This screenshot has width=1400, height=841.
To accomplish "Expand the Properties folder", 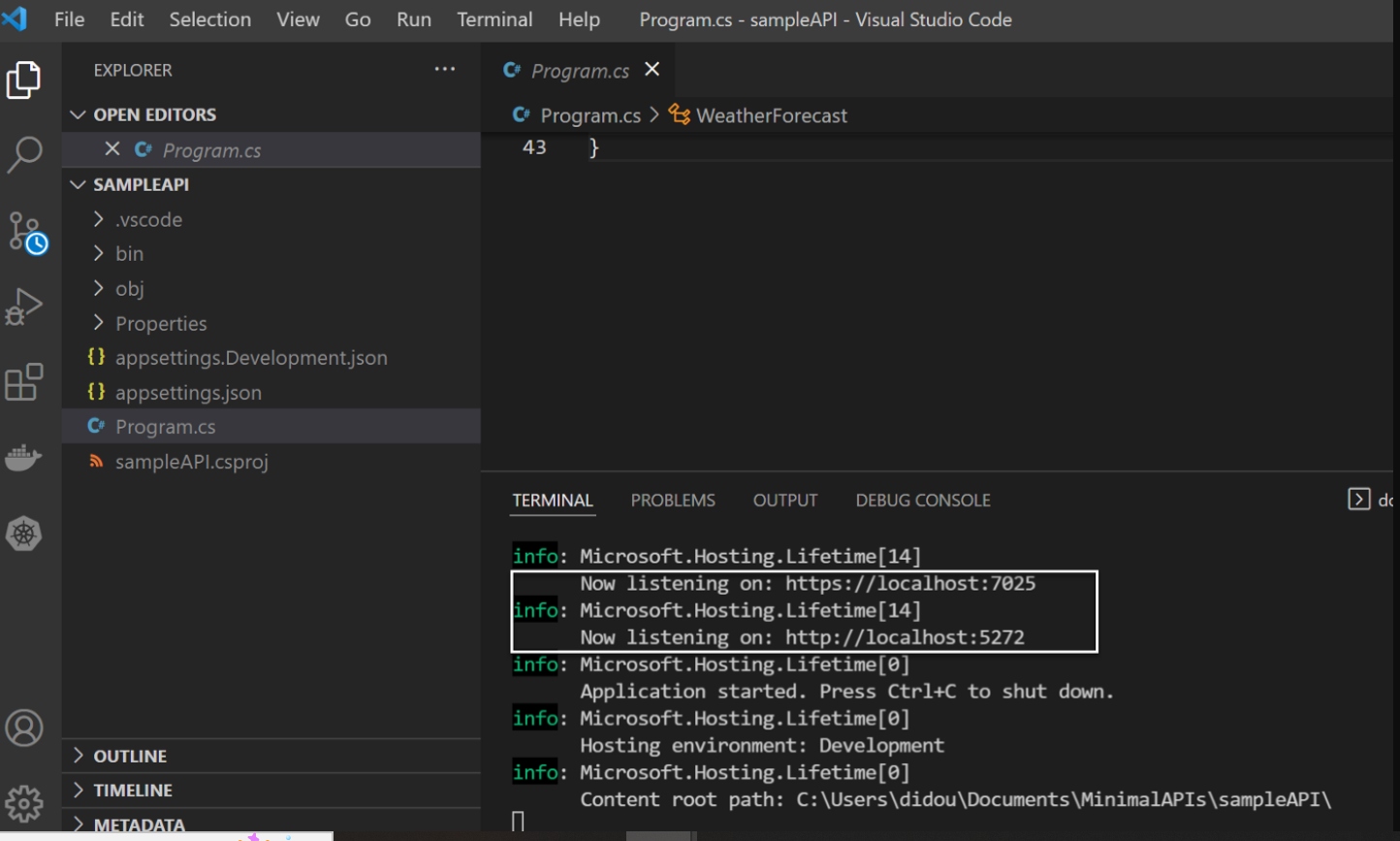I will click(x=160, y=323).
